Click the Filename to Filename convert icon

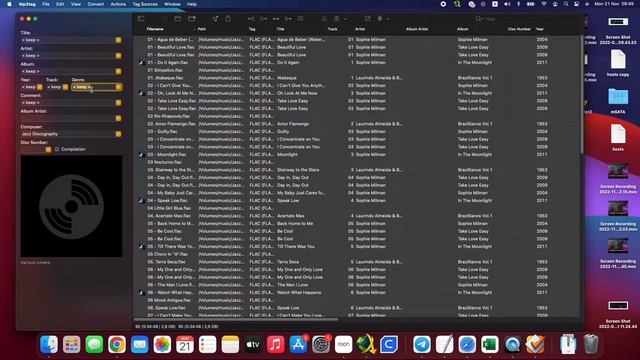(276, 19)
